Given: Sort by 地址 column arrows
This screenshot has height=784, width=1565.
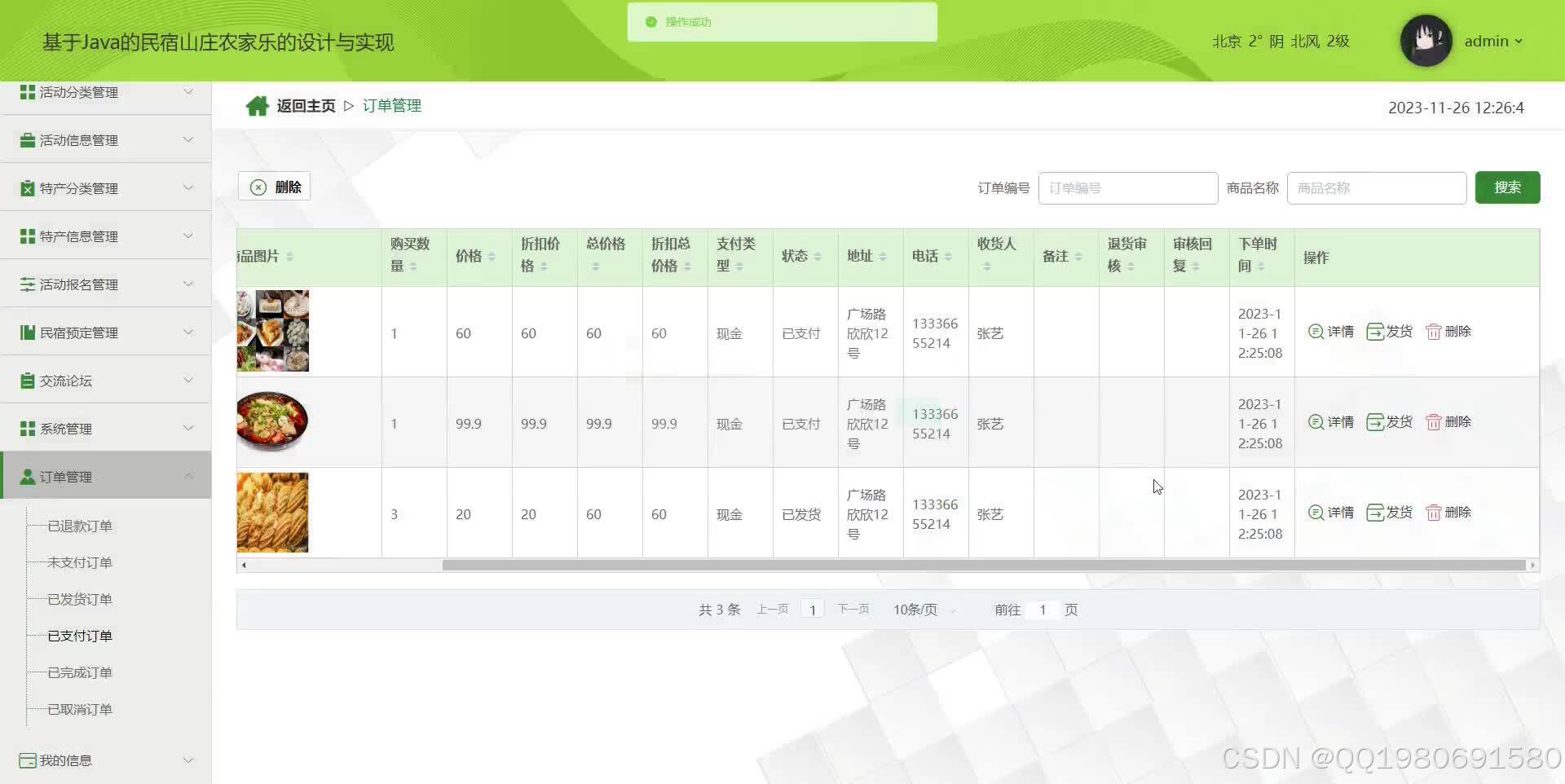Looking at the screenshot, I should click(x=883, y=257).
